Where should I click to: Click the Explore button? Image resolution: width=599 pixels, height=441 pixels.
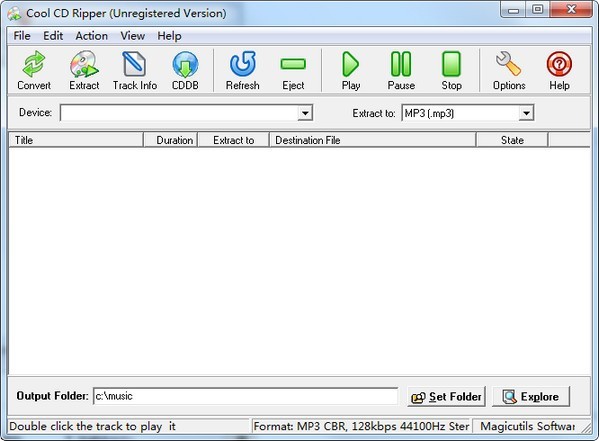[x=531, y=397]
